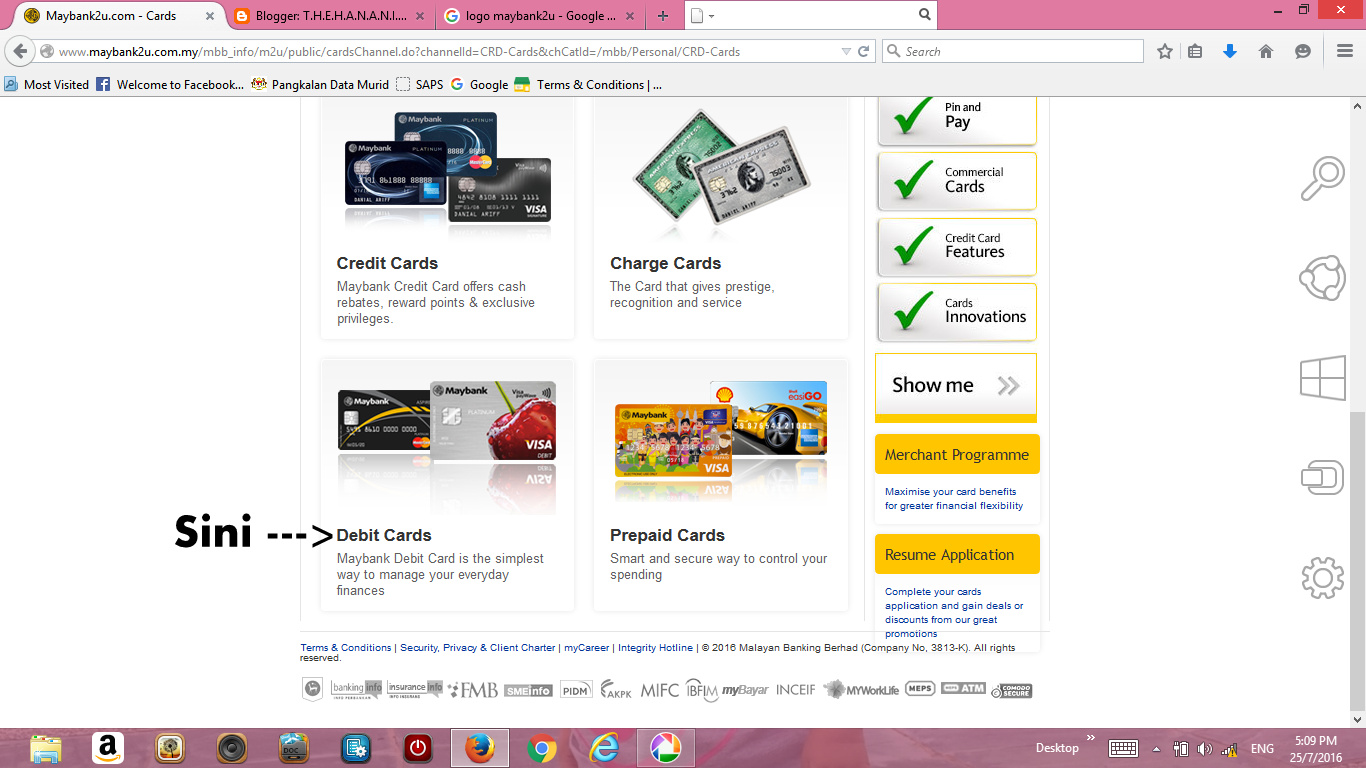The image size is (1366, 768).
Task: Open the Debit Cards link
Action: (384, 535)
